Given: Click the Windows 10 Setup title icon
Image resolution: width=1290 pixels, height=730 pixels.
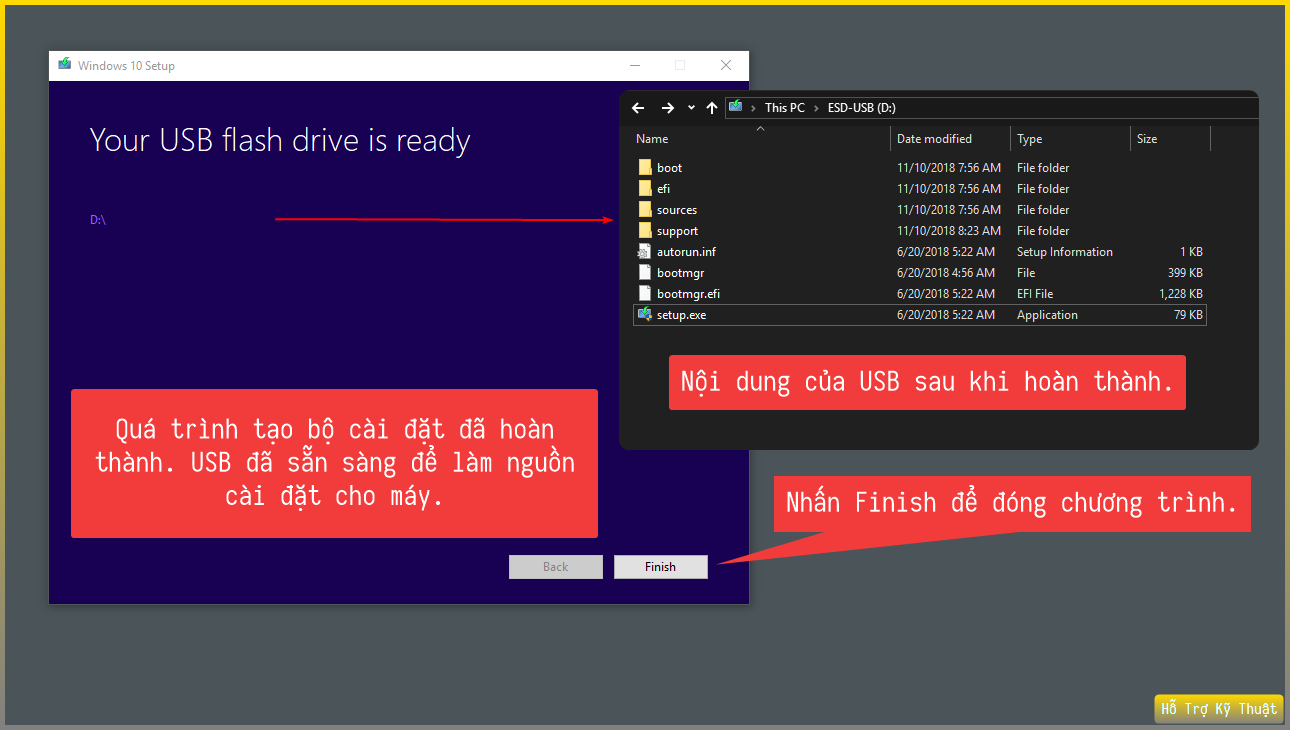Looking at the screenshot, I should pyautogui.click(x=65, y=65).
